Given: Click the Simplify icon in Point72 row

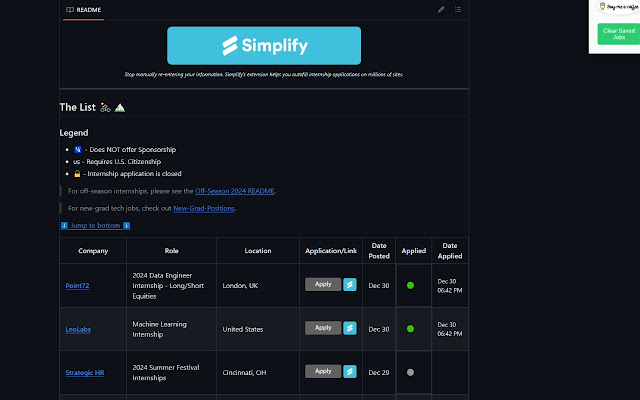Looking at the screenshot, I should (x=350, y=284).
